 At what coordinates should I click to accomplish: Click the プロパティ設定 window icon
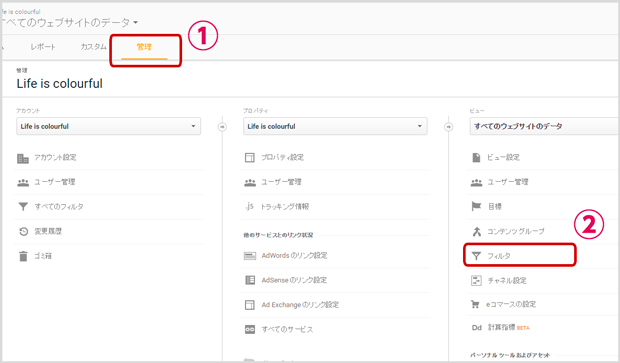pyautogui.click(x=250, y=158)
